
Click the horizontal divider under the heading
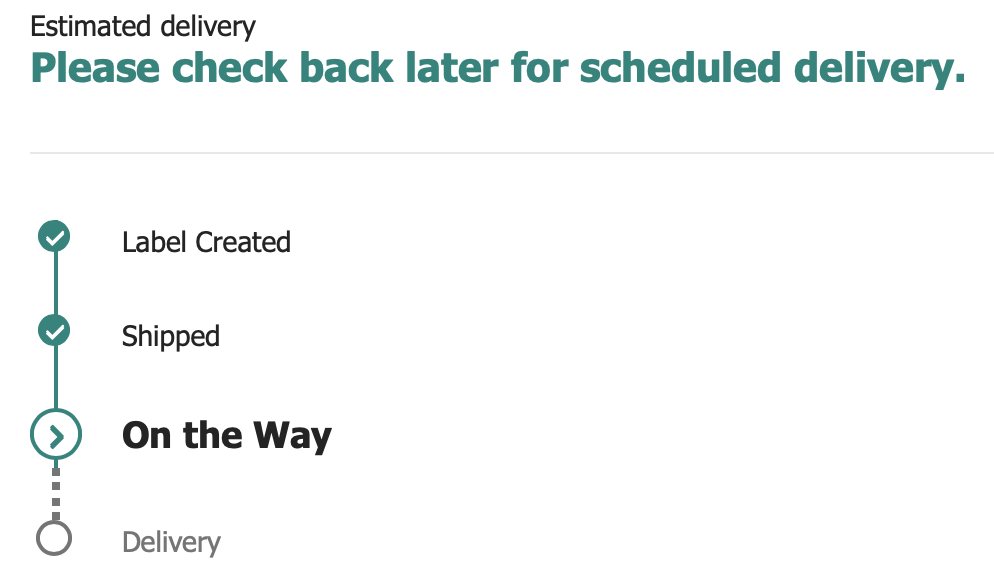coord(512,153)
